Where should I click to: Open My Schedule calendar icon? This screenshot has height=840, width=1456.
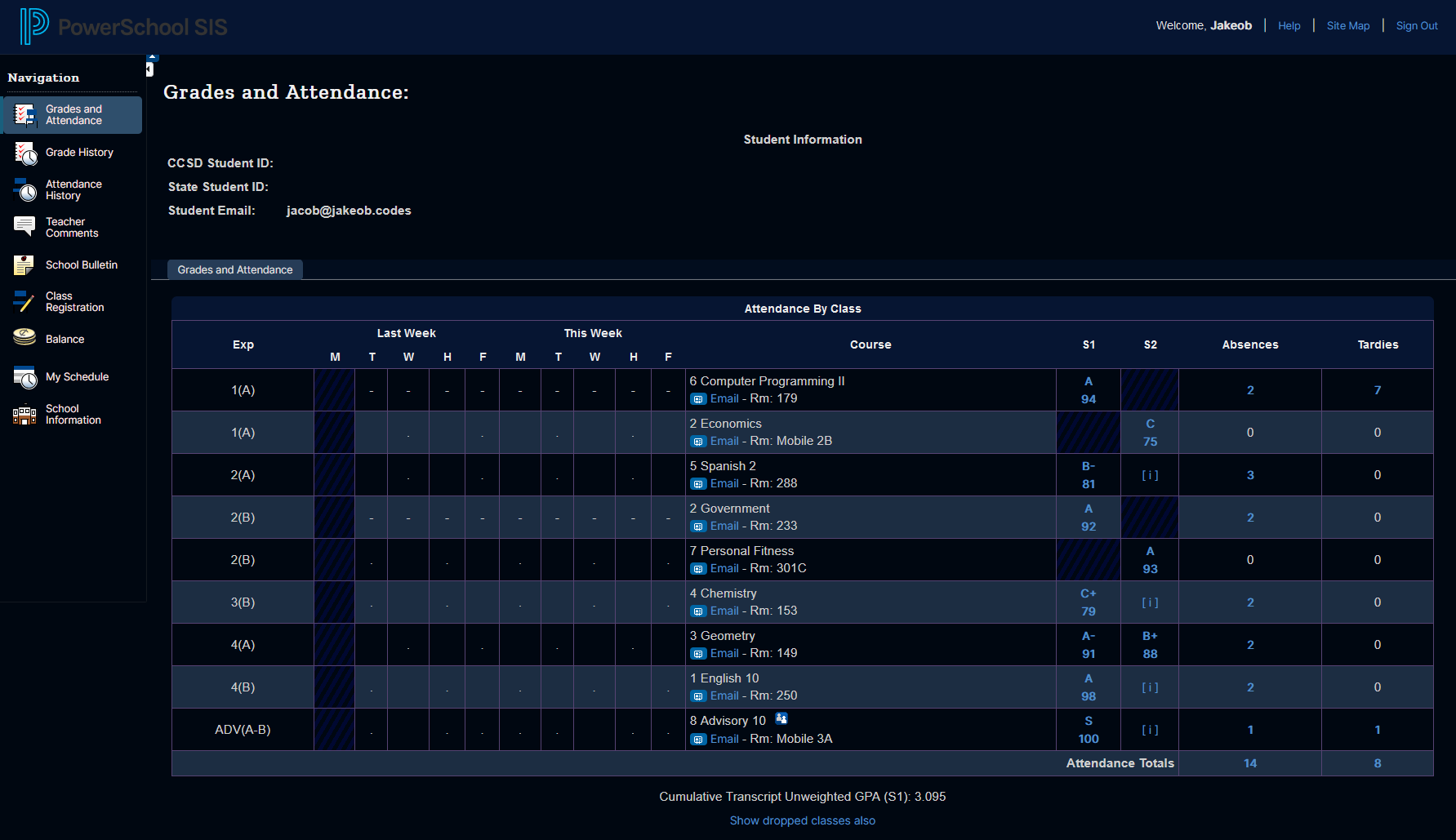click(x=25, y=377)
